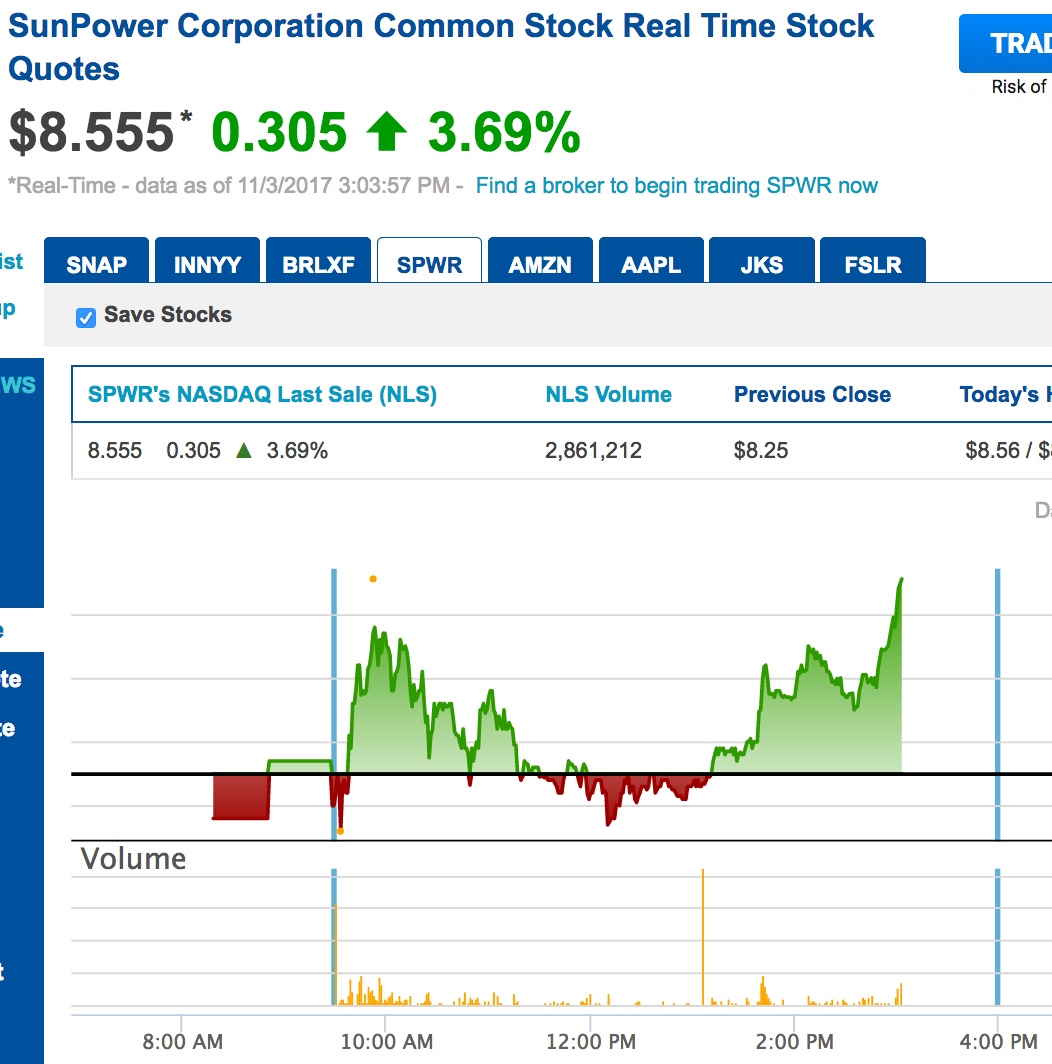Viewport: 1052px width, 1064px height.
Task: Click the Previous Close column header
Action: click(812, 394)
